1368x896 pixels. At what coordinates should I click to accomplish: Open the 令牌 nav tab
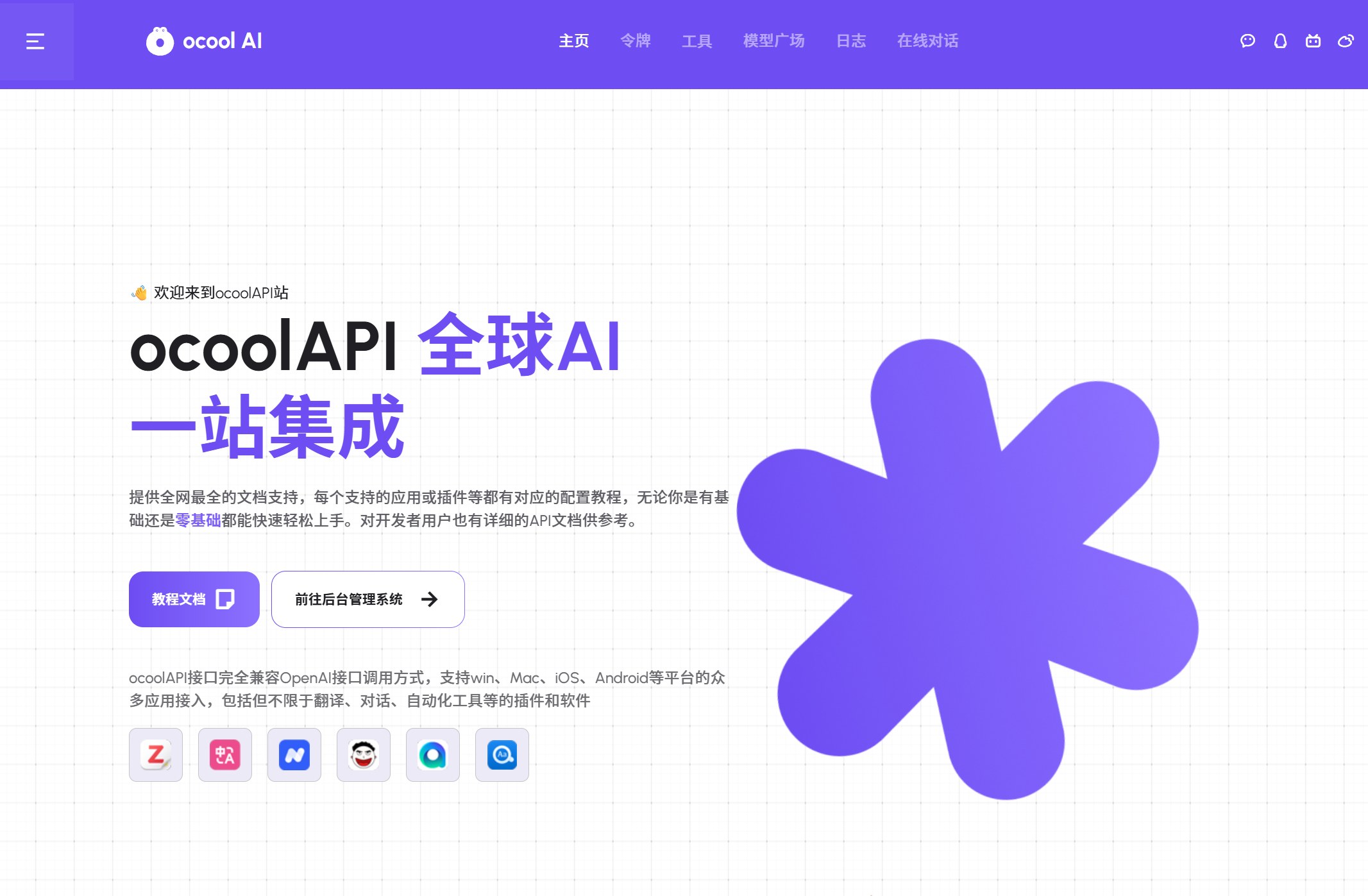(636, 41)
